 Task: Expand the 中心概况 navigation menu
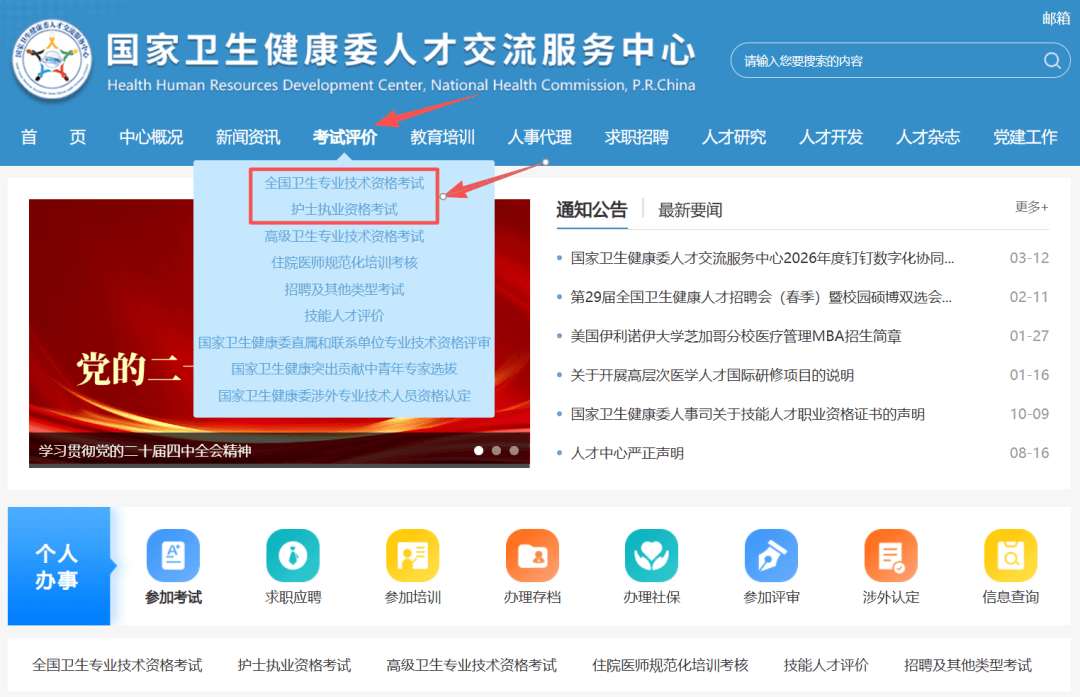151,137
